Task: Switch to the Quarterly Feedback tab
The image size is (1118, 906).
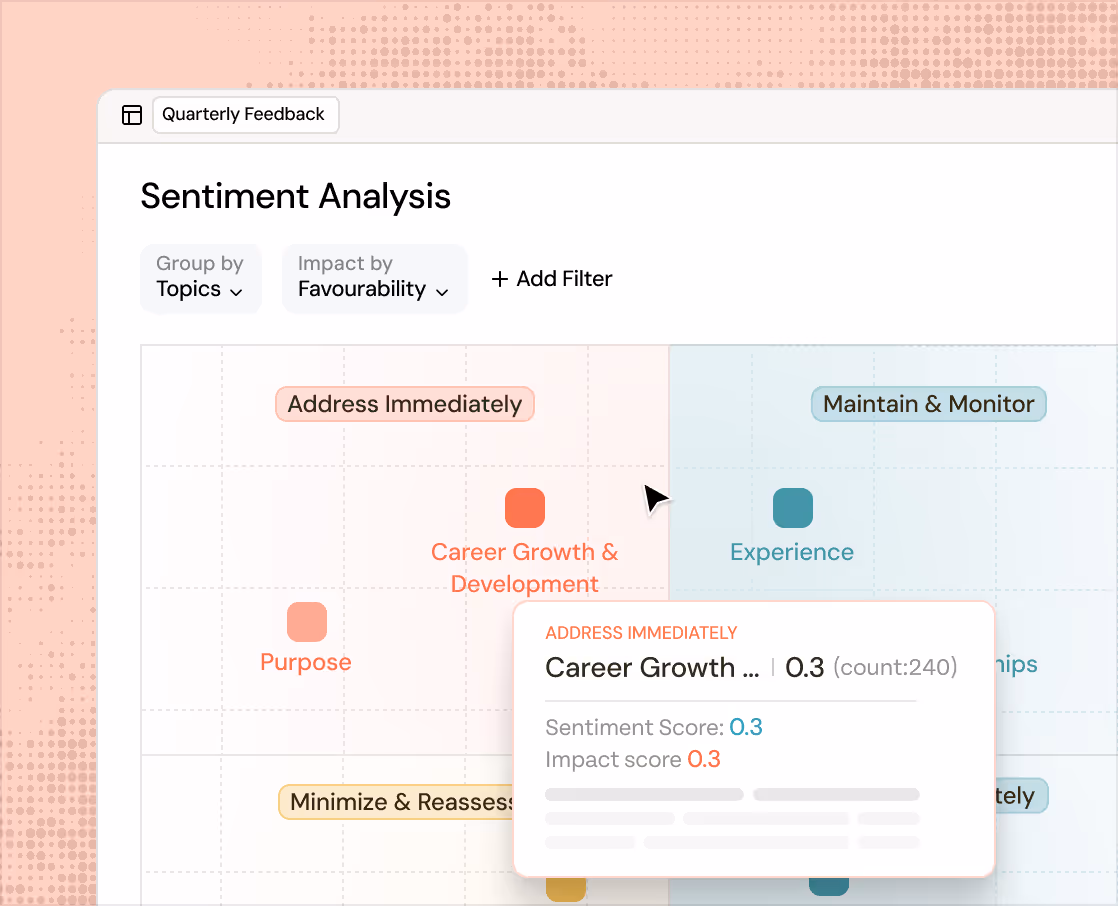Action: point(245,114)
